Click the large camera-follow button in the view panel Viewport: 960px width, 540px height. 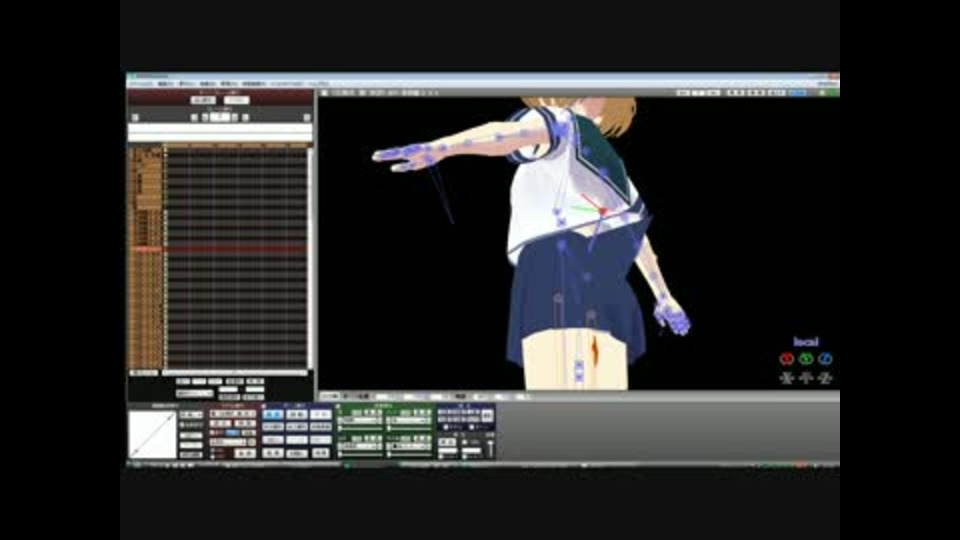point(487,416)
